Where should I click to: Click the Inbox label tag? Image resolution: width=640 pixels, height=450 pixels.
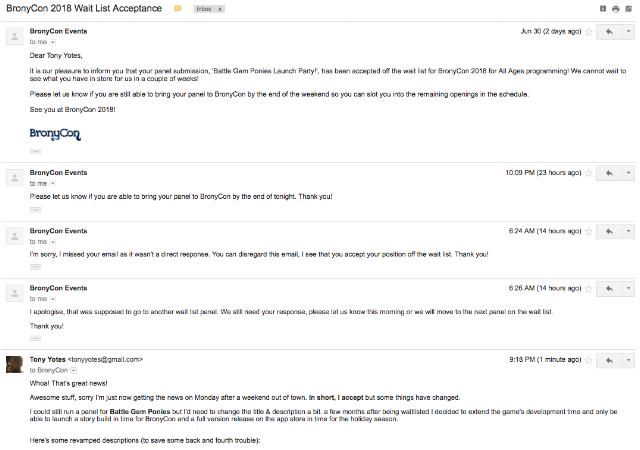204,9
